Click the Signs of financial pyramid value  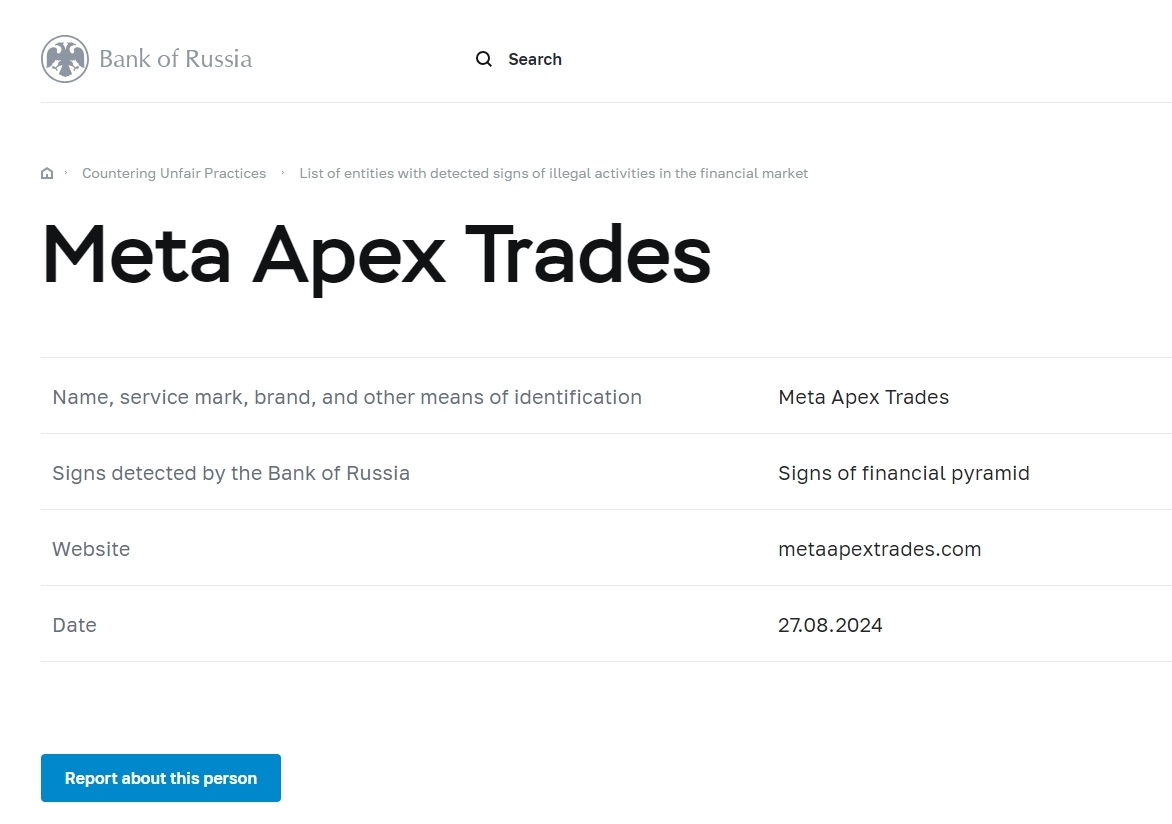(903, 473)
